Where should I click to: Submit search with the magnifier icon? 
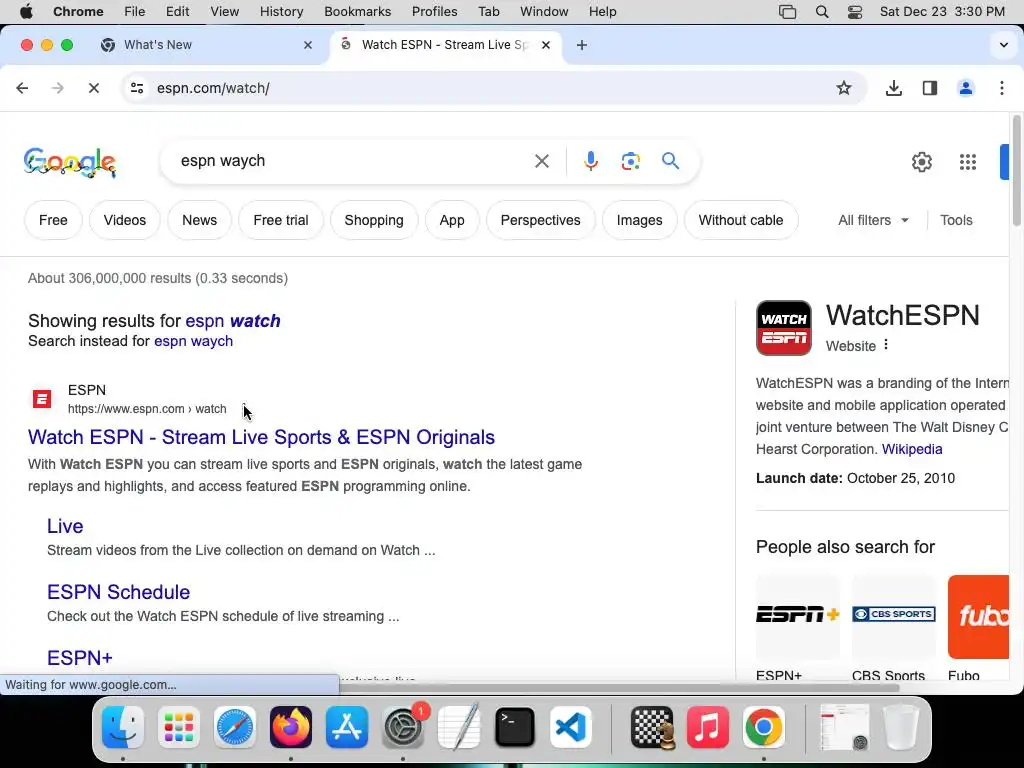[x=670, y=161]
